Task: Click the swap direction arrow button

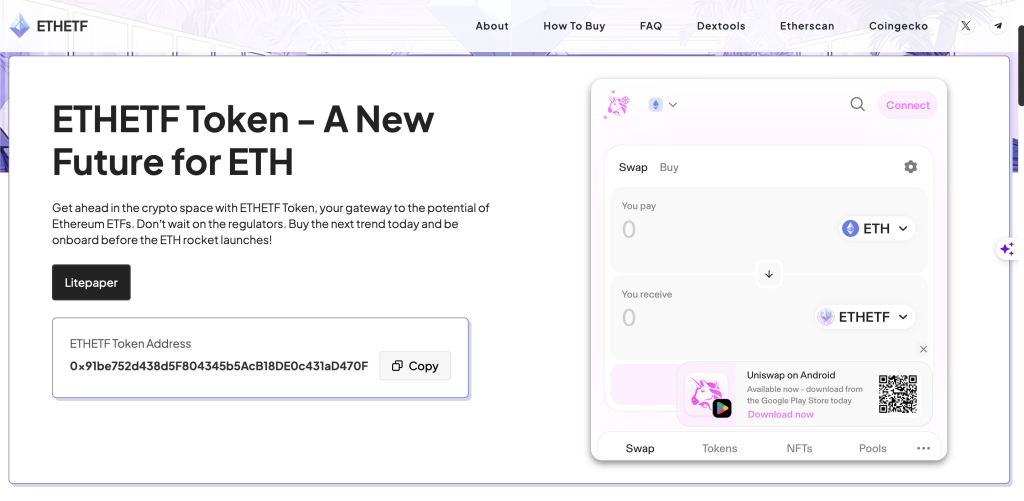Action: [x=769, y=274]
